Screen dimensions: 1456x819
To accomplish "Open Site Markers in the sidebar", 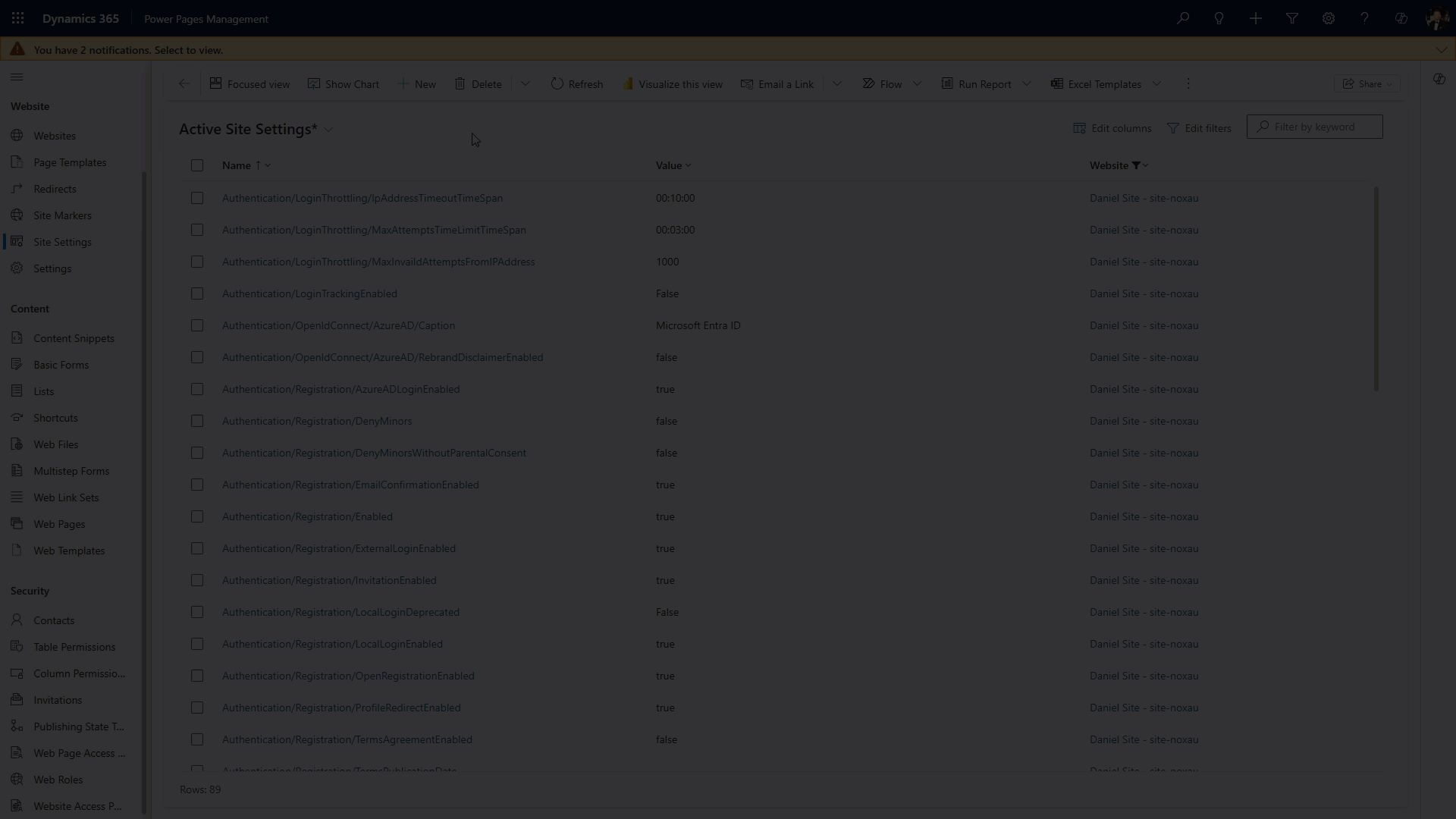I will coord(62,215).
